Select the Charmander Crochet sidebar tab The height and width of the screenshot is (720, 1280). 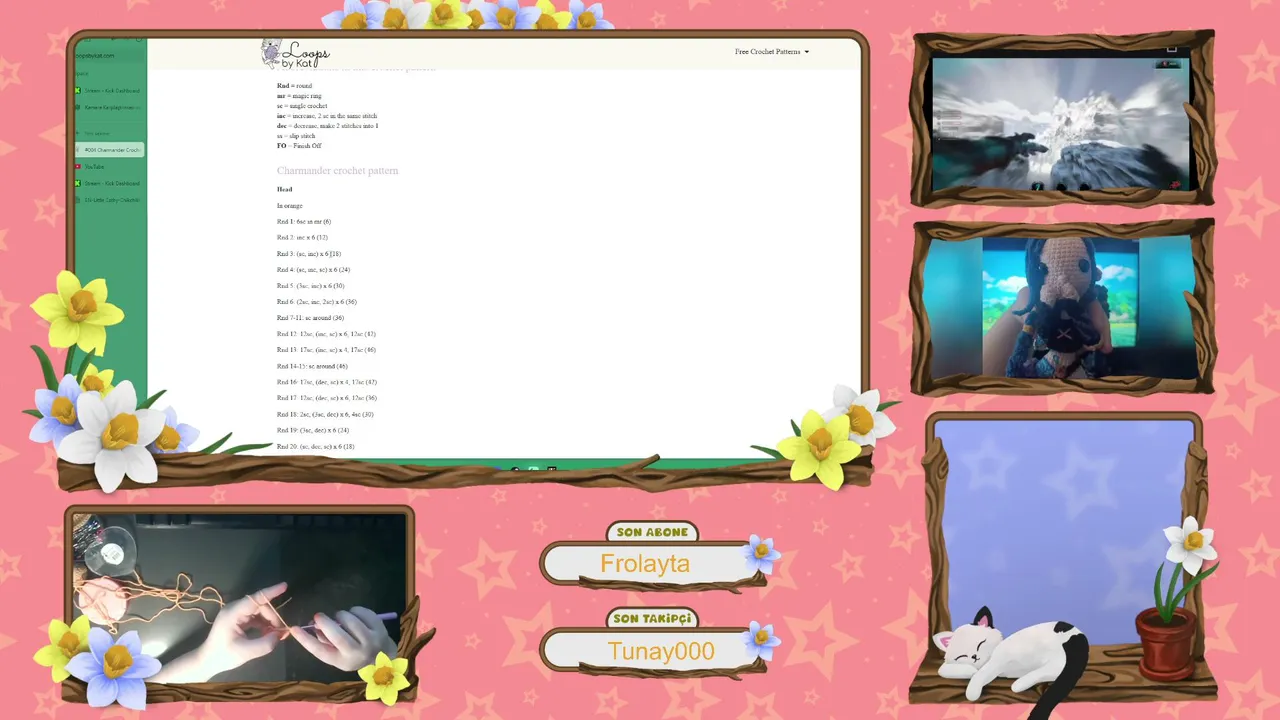coord(109,150)
